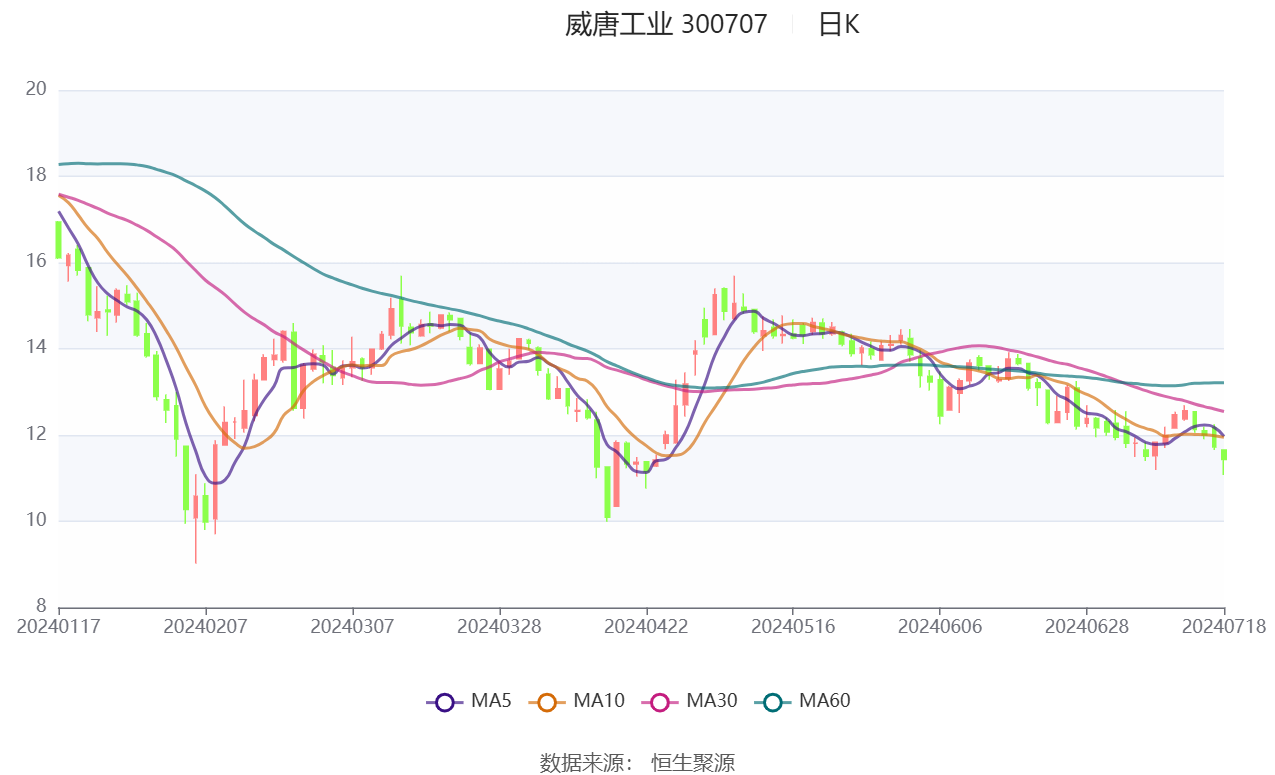
Task: Hide the MA10 line using its legend text
Action: (x=598, y=701)
